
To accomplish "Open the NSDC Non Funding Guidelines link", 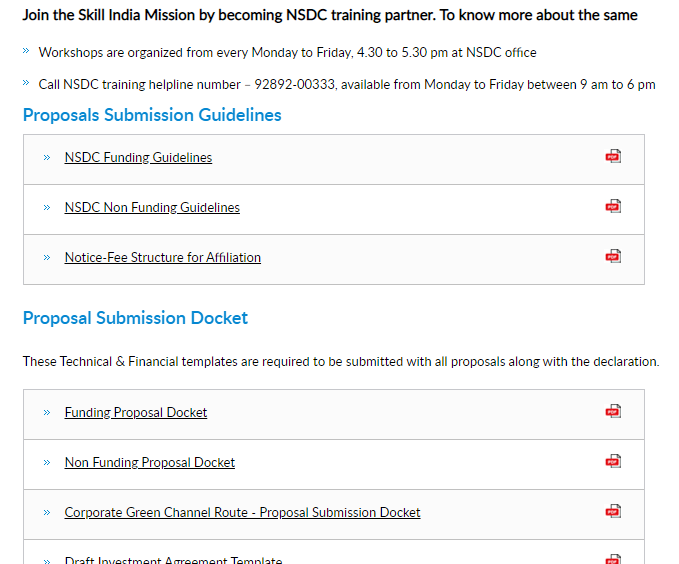I will [x=152, y=207].
